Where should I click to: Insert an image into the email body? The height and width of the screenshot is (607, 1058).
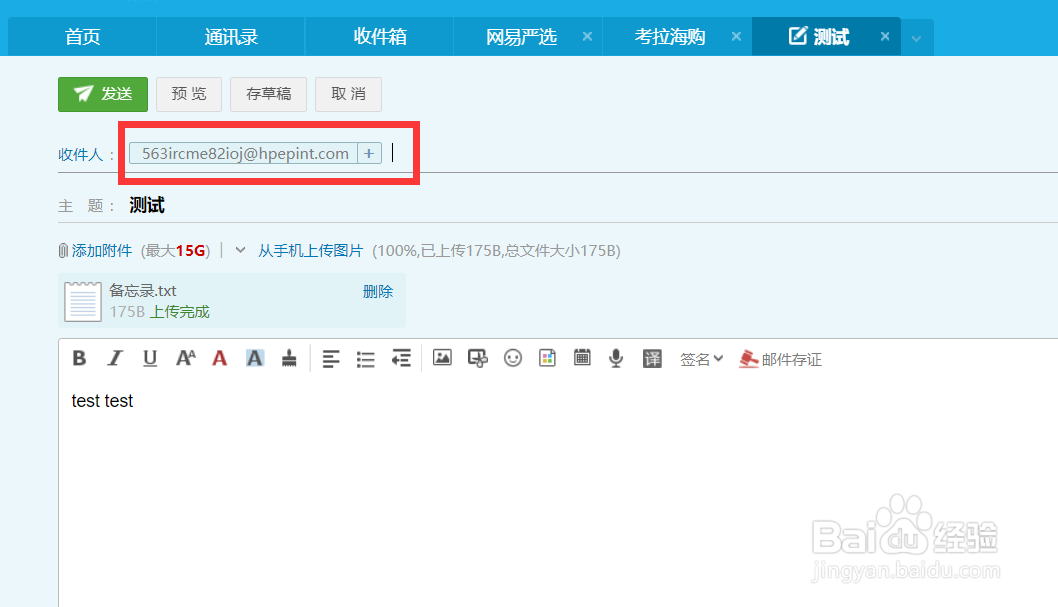tap(441, 358)
